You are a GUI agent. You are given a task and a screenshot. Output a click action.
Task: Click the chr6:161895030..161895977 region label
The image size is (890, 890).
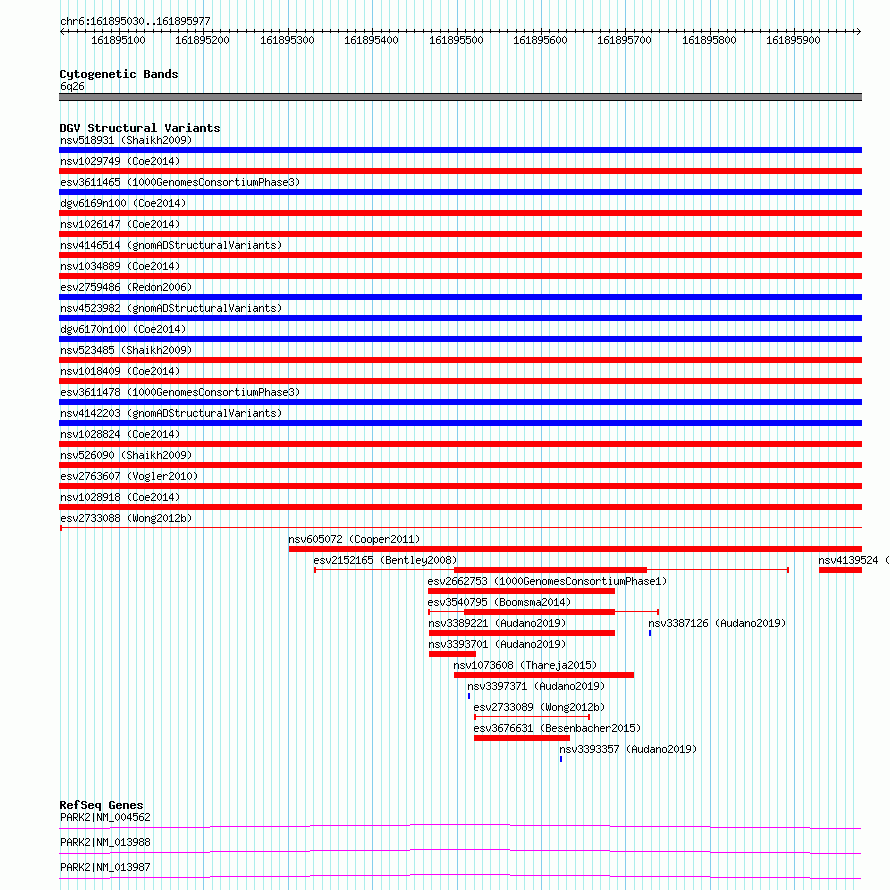tap(135, 21)
